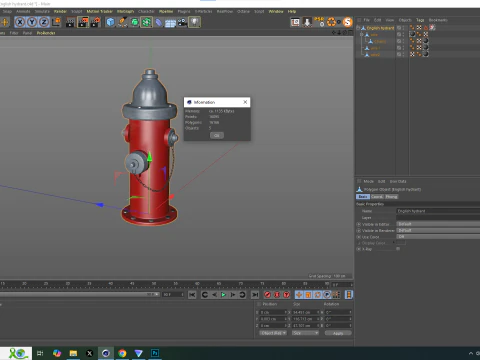Click the orange S plugin icon

348,22
